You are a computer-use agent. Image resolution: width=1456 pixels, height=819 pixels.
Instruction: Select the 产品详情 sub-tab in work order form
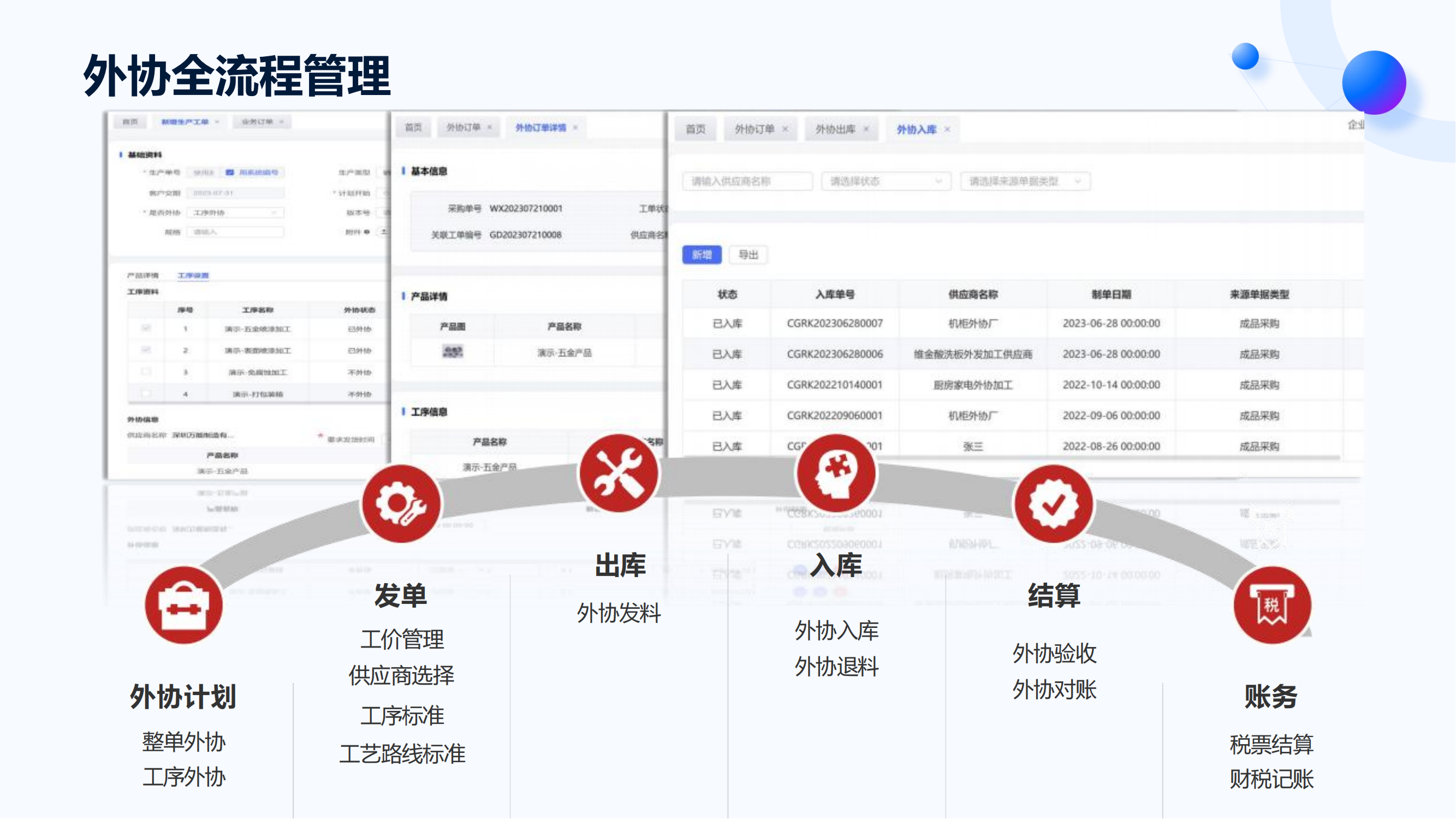pyautogui.click(x=143, y=275)
